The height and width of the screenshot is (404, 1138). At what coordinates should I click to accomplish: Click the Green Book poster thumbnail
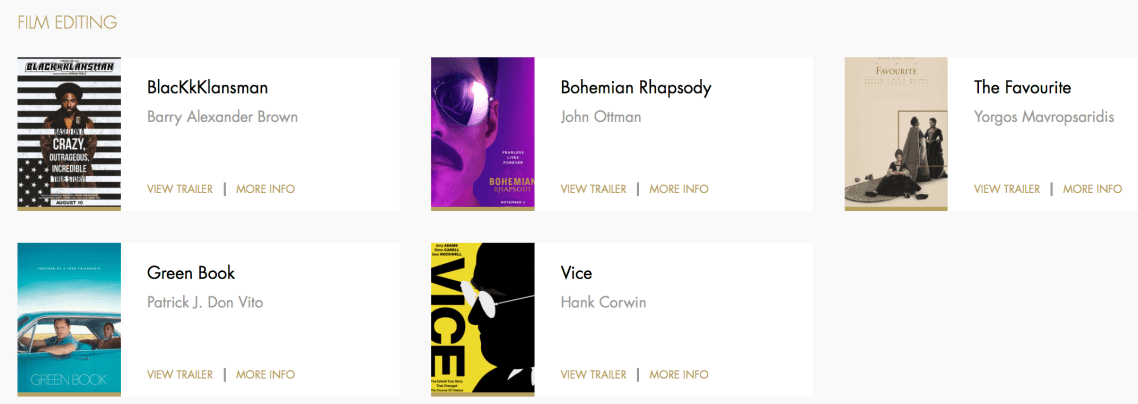pos(69,319)
